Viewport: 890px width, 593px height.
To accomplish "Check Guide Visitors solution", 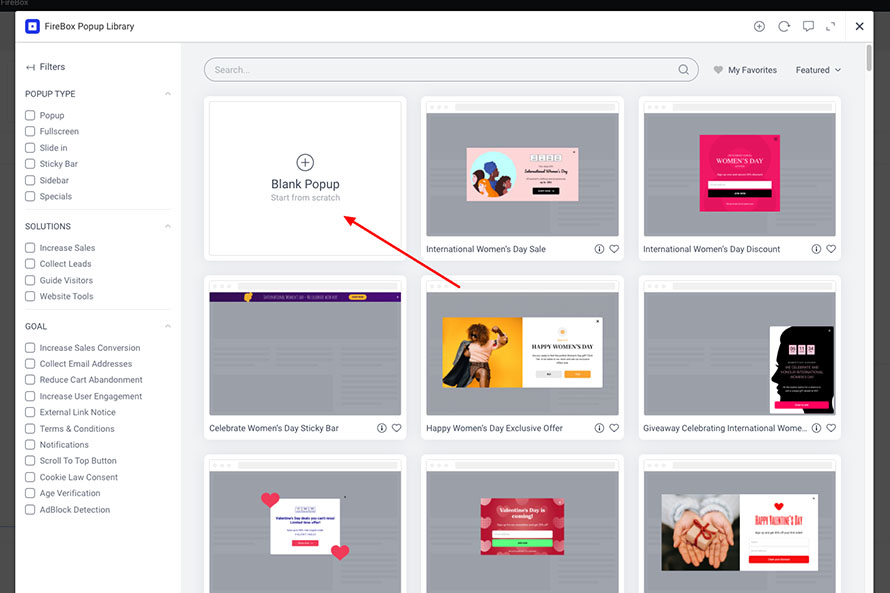I will pyautogui.click(x=30, y=280).
